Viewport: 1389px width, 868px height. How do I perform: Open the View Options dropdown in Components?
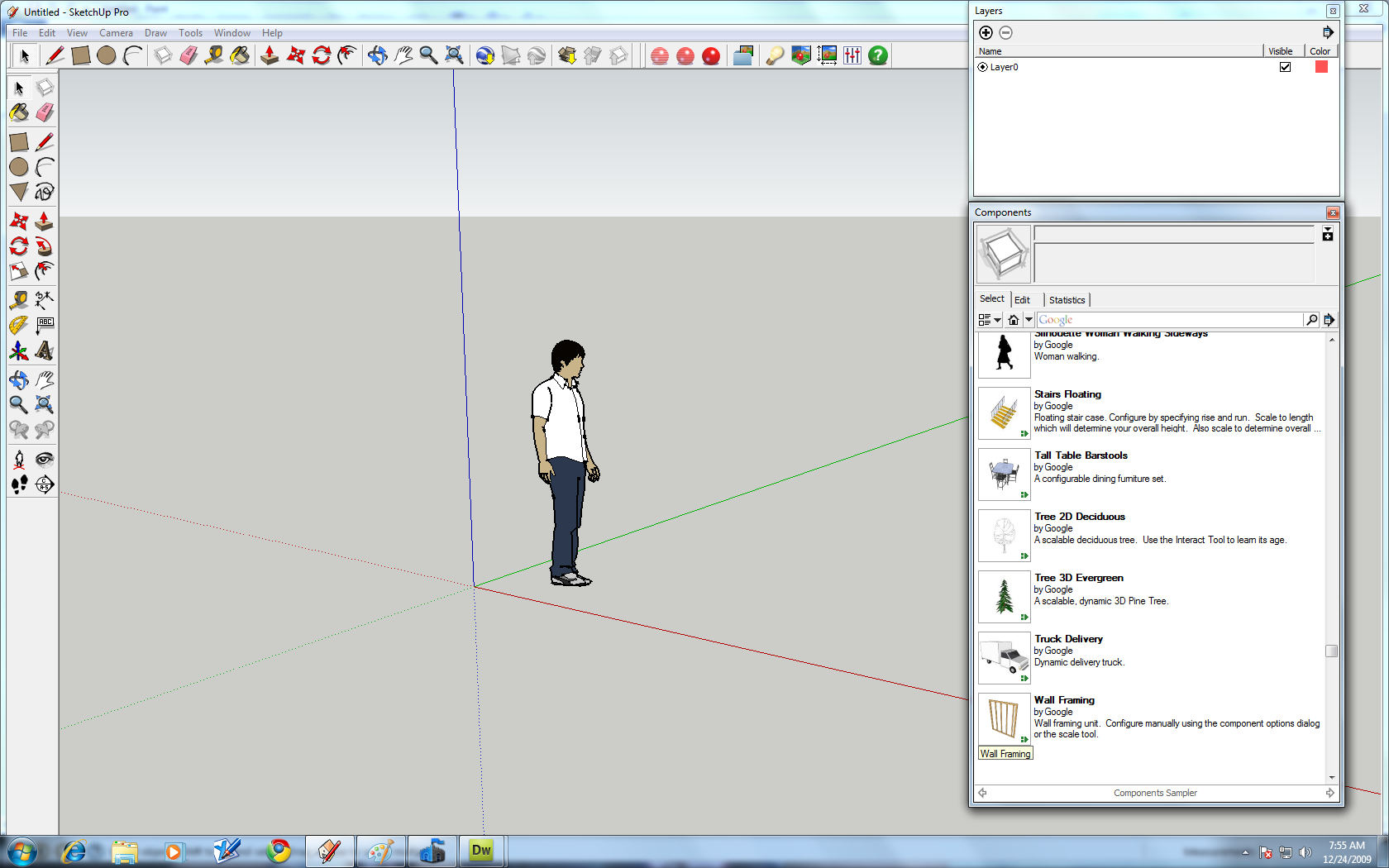click(x=990, y=320)
